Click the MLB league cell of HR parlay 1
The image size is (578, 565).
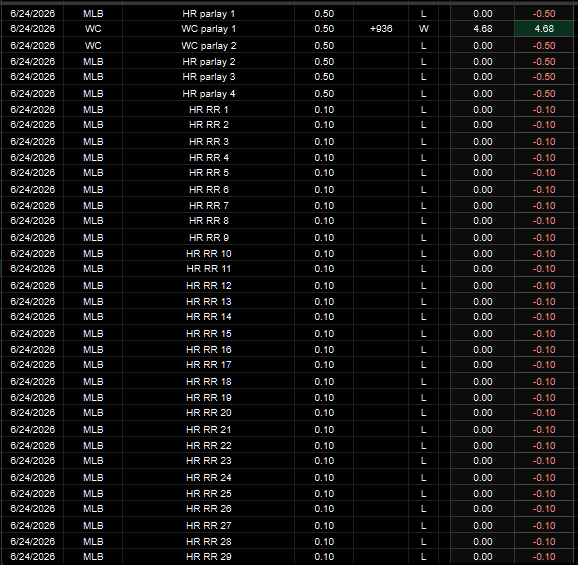point(93,14)
